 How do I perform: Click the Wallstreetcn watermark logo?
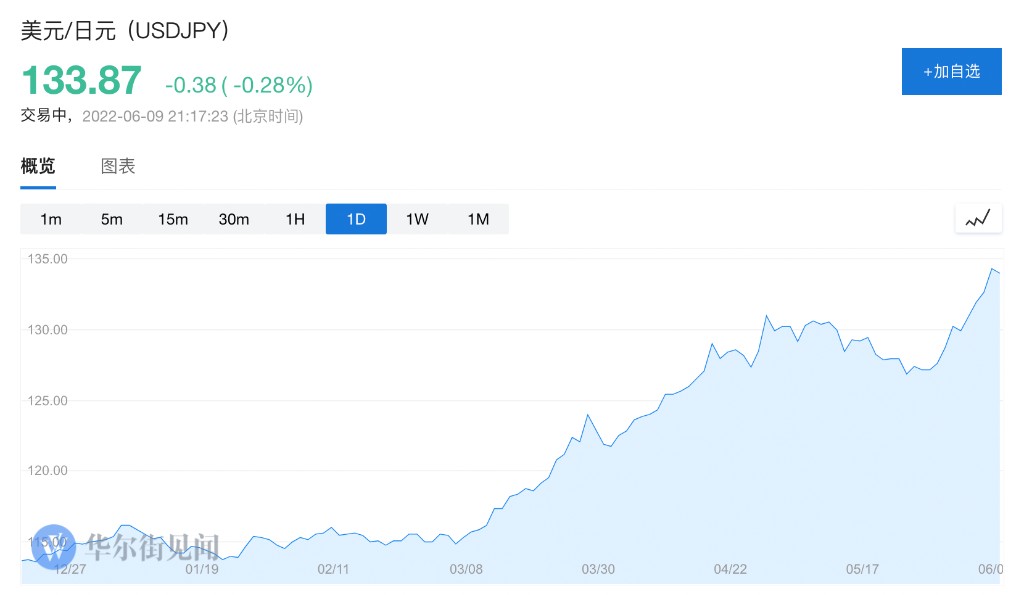pyautogui.click(x=54, y=546)
